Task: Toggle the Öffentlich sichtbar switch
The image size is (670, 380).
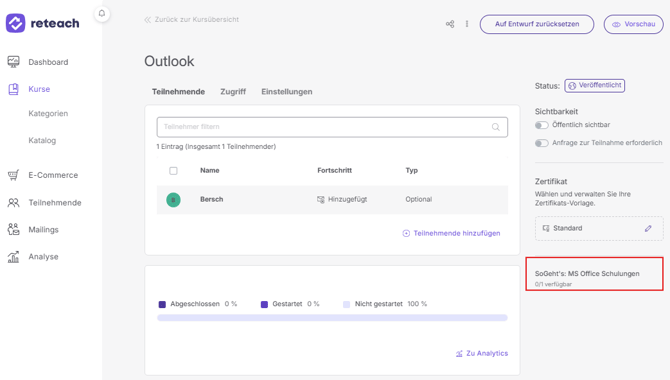Action: coord(541,125)
